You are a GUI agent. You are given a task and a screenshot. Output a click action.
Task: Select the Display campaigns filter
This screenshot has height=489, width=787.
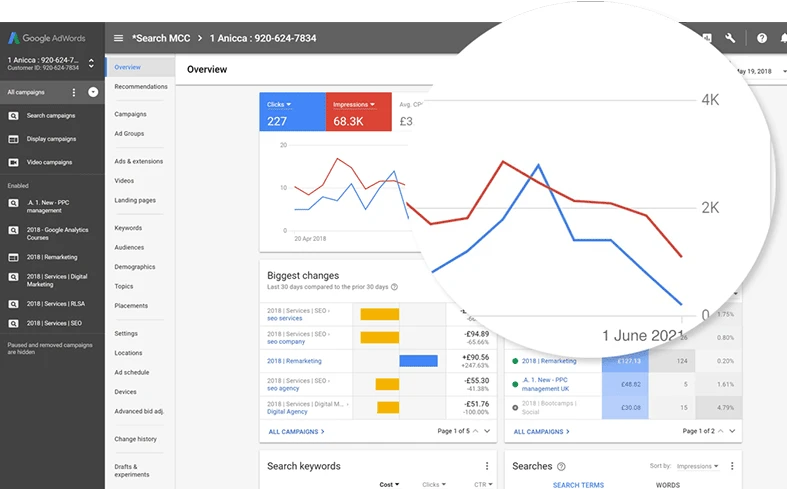51,139
